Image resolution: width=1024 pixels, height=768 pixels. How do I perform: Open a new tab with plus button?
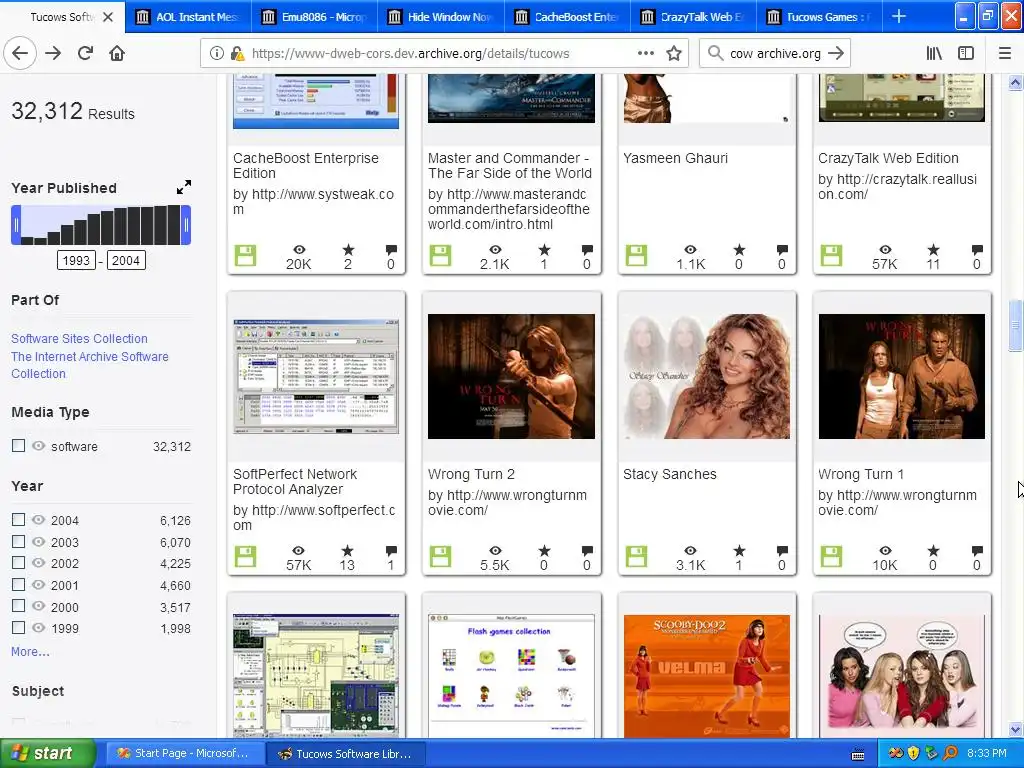pyautogui.click(x=899, y=17)
